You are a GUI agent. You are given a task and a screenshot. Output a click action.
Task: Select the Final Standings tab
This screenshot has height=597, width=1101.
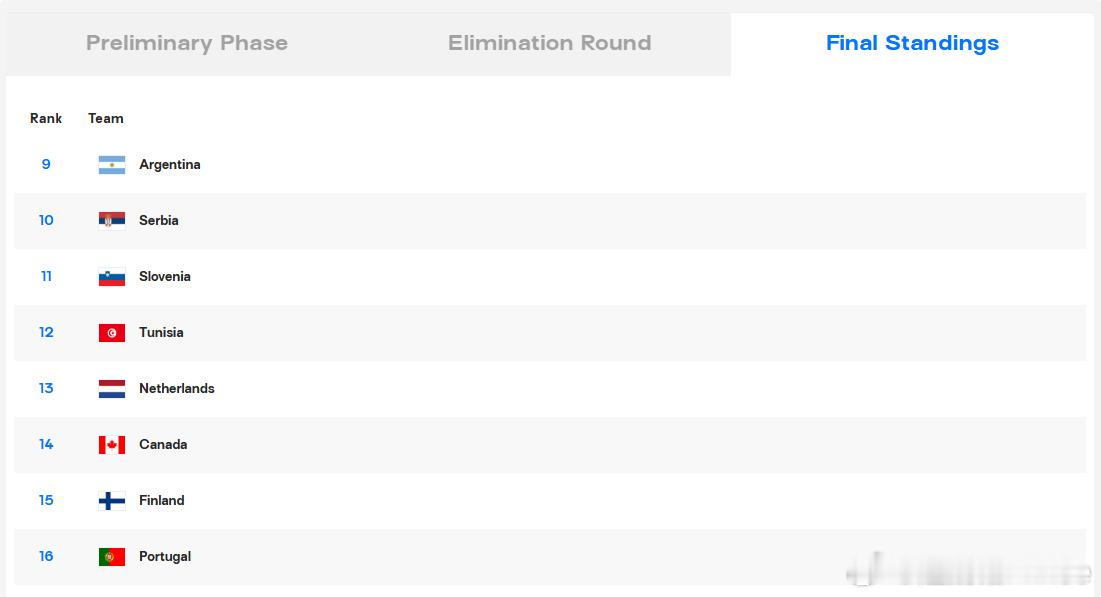click(x=912, y=44)
